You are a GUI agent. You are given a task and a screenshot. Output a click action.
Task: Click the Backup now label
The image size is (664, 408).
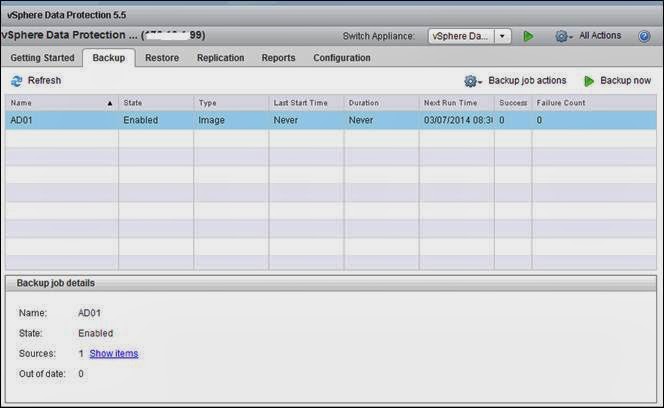tap(625, 80)
